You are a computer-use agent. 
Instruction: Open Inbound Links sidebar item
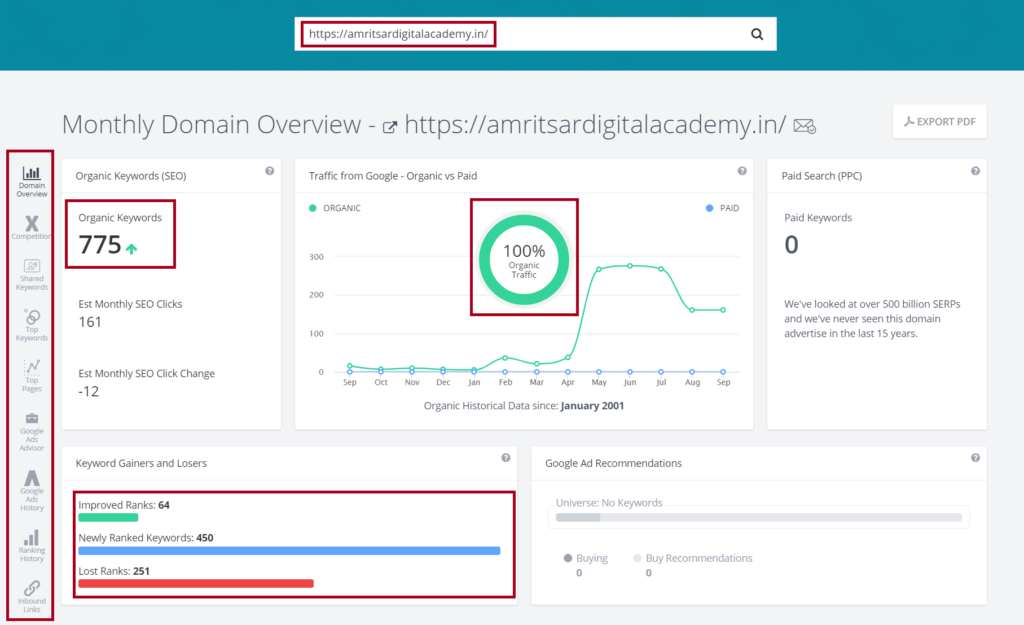pyautogui.click(x=31, y=596)
